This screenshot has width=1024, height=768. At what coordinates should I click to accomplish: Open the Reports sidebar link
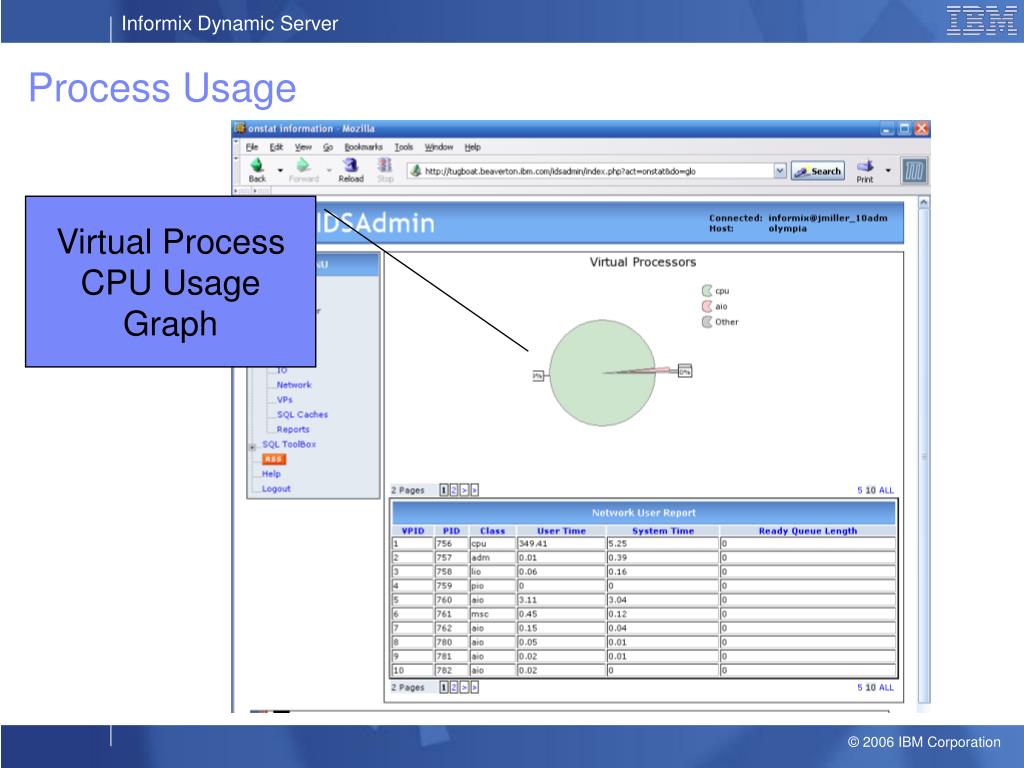[x=293, y=430]
